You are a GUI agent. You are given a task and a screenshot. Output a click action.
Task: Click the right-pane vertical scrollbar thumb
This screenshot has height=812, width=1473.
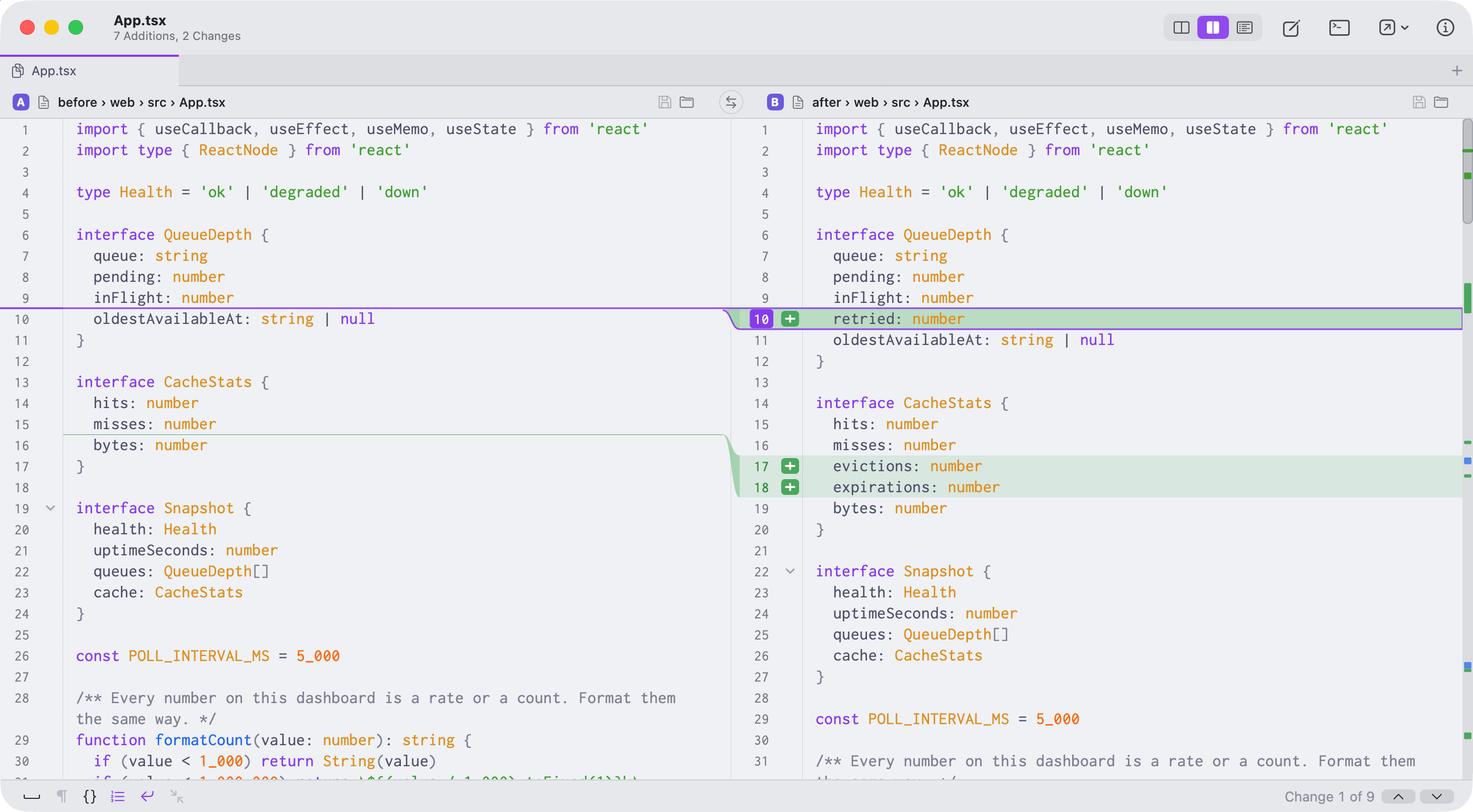click(x=1467, y=171)
